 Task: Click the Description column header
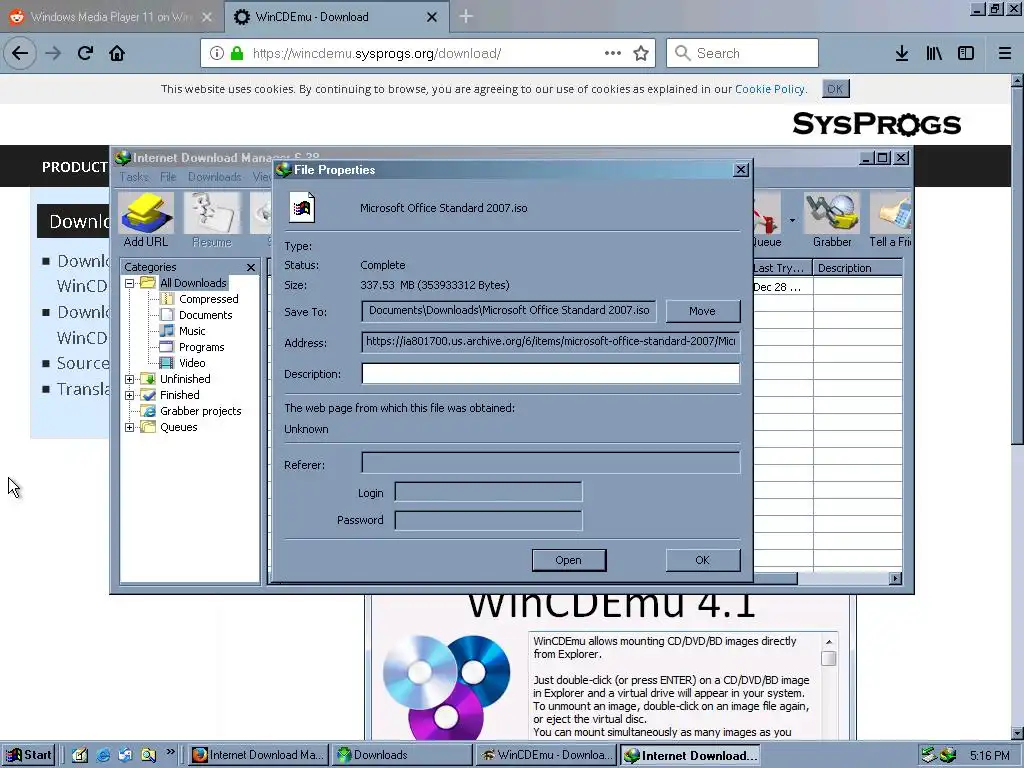[x=858, y=268]
